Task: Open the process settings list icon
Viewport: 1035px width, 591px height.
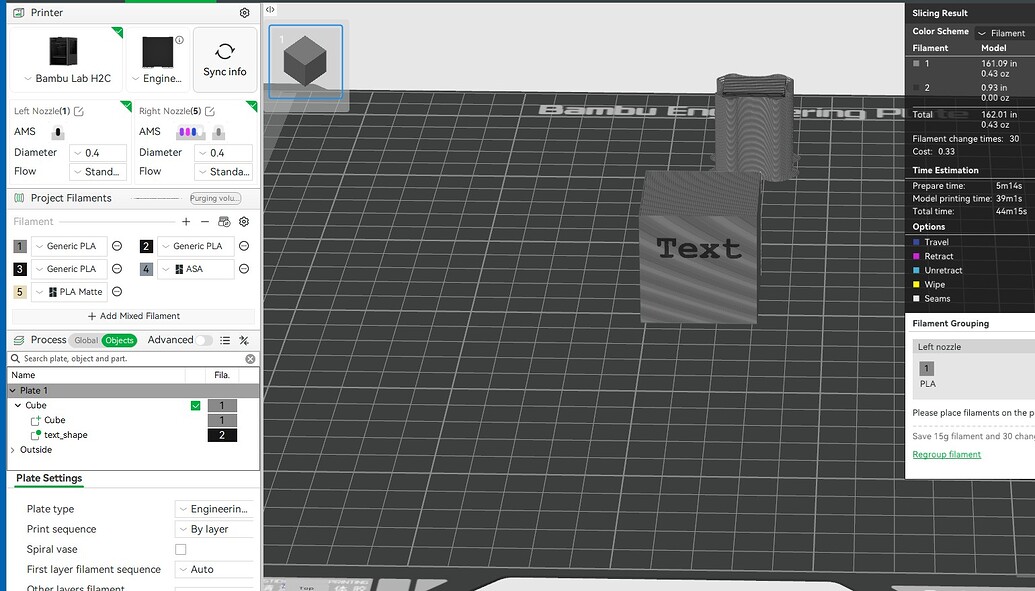Action: click(225, 340)
